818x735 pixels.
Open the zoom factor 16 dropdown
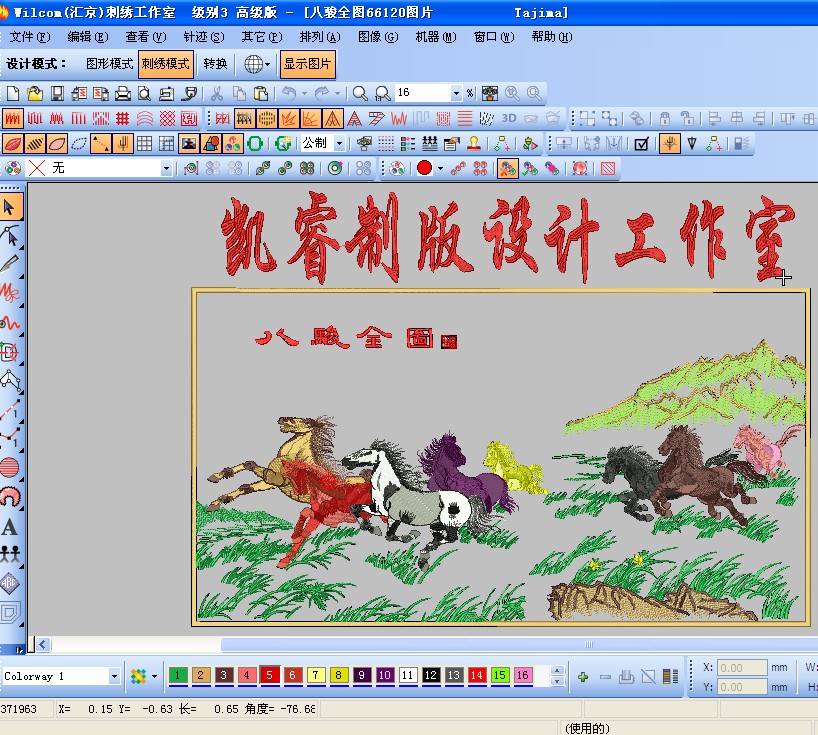[x=456, y=93]
